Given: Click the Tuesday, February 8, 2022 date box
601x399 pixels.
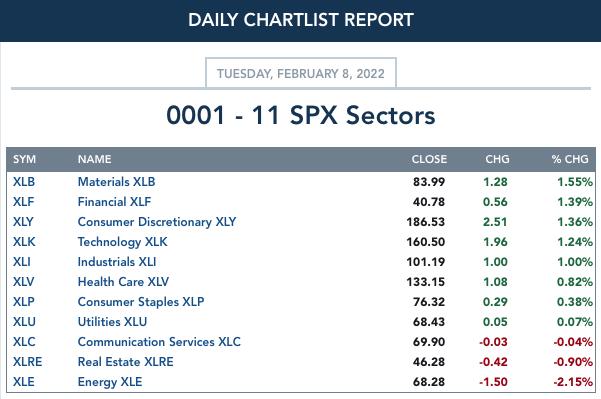Looking at the screenshot, I should [300, 73].
